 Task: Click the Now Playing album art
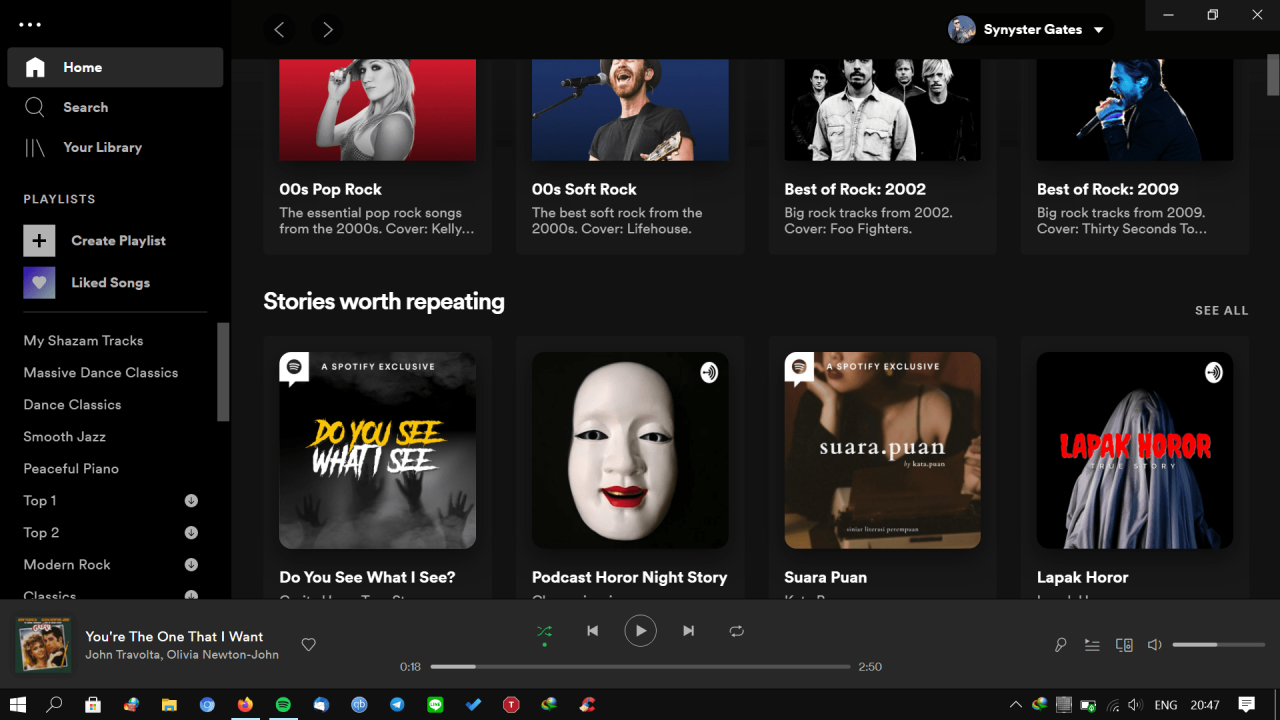tap(42, 645)
